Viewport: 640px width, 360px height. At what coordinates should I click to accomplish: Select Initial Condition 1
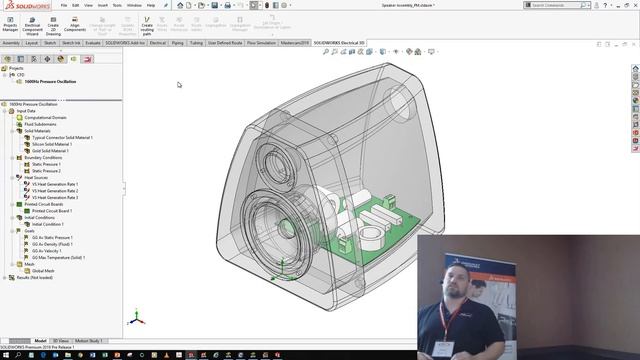click(x=47, y=224)
